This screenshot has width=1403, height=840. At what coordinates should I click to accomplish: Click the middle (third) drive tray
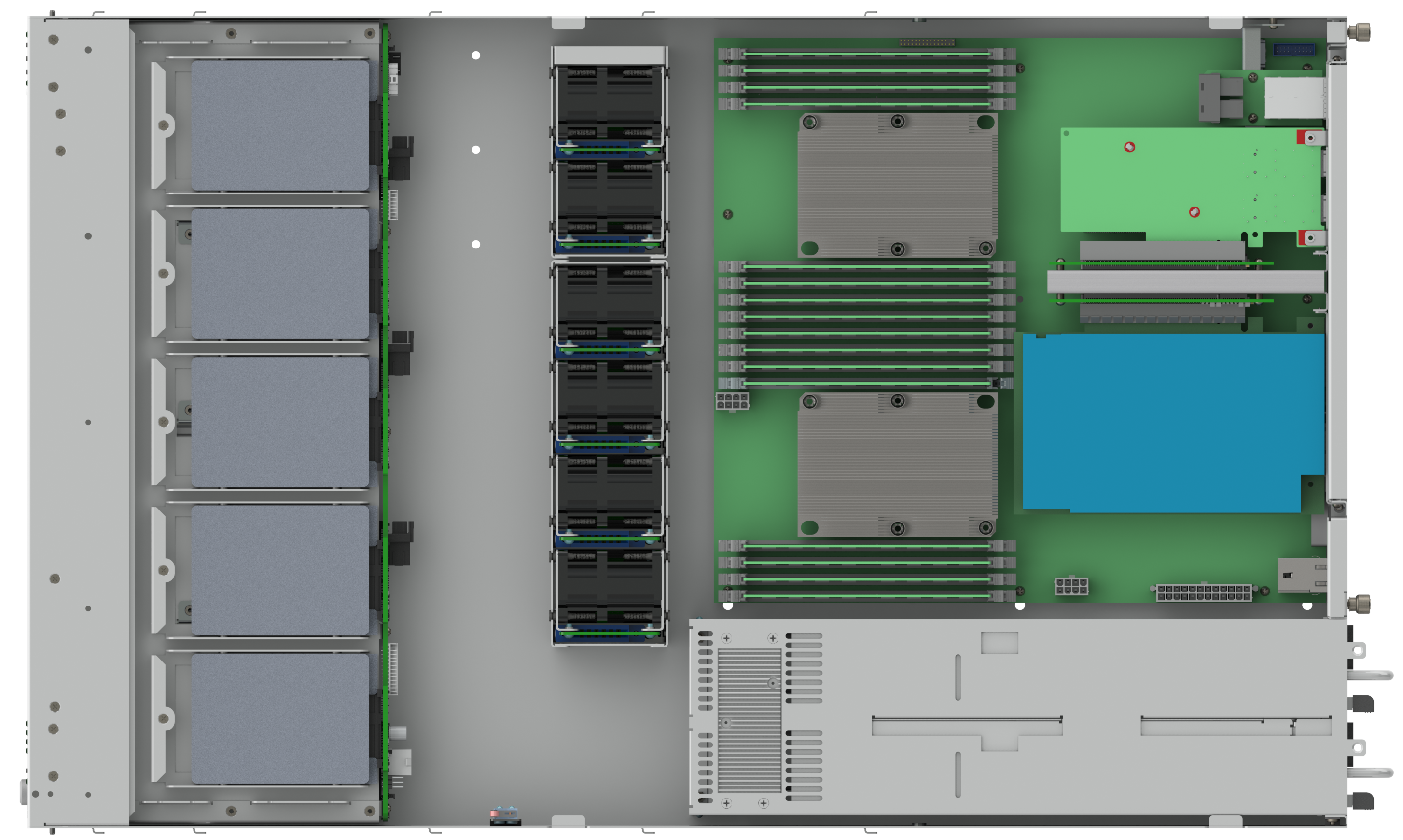pos(280,422)
